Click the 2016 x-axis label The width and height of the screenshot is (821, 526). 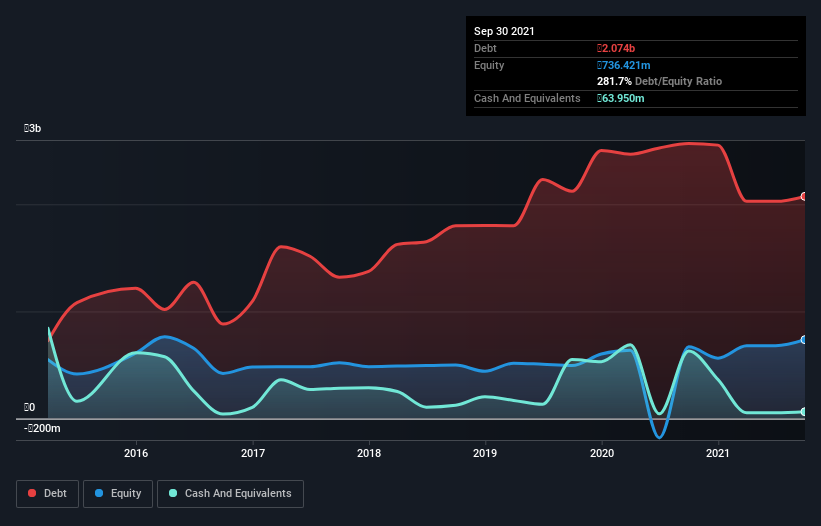tap(136, 453)
